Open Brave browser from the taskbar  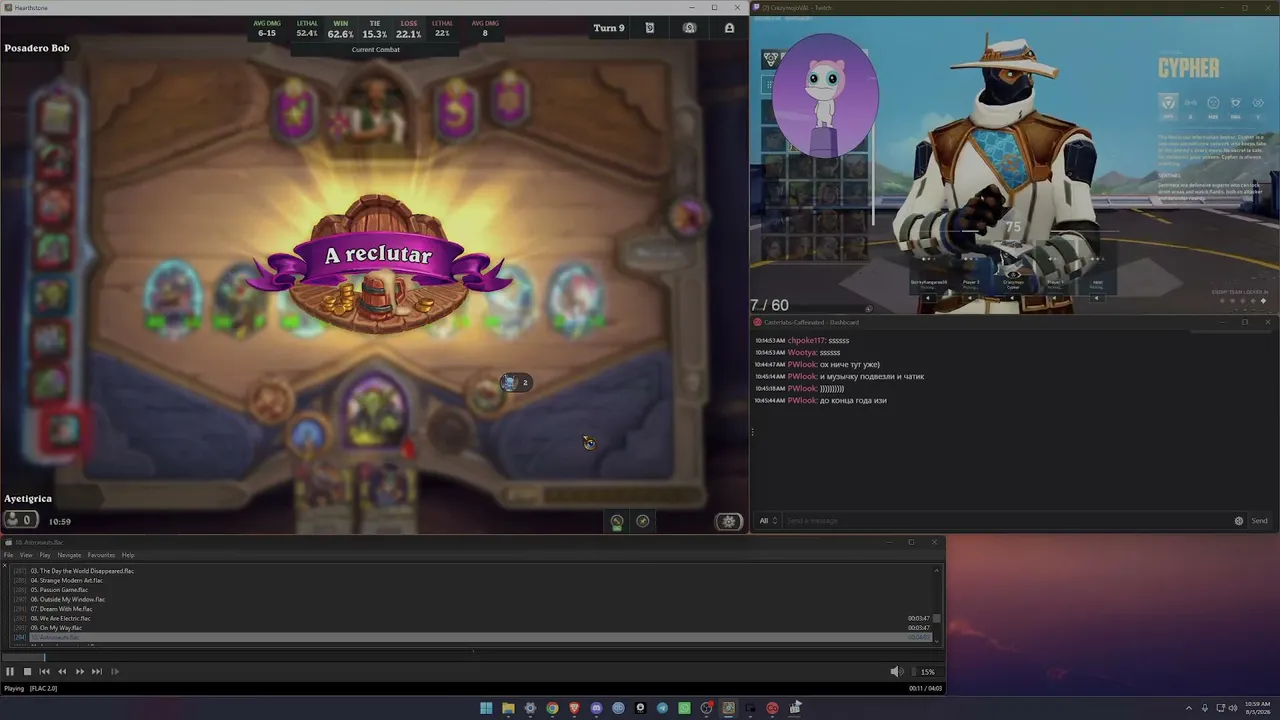pyautogui.click(x=574, y=708)
